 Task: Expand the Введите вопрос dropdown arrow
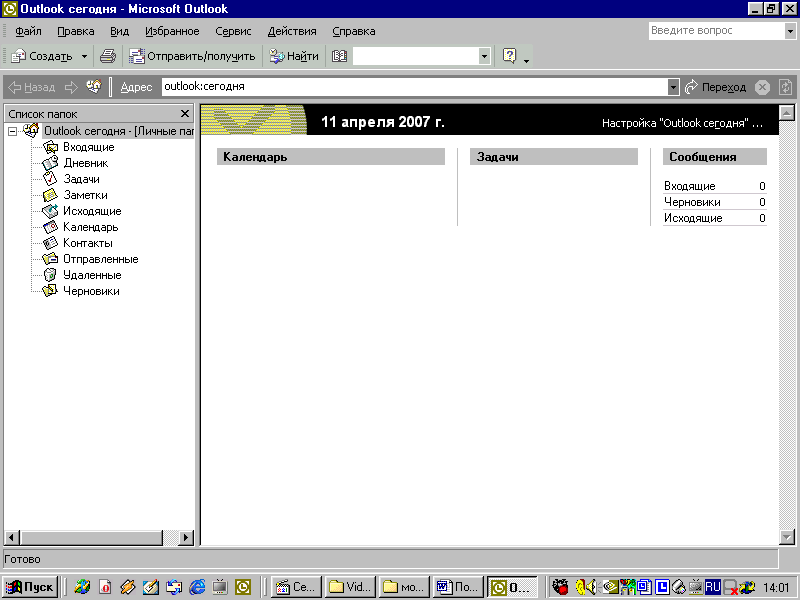tap(790, 31)
